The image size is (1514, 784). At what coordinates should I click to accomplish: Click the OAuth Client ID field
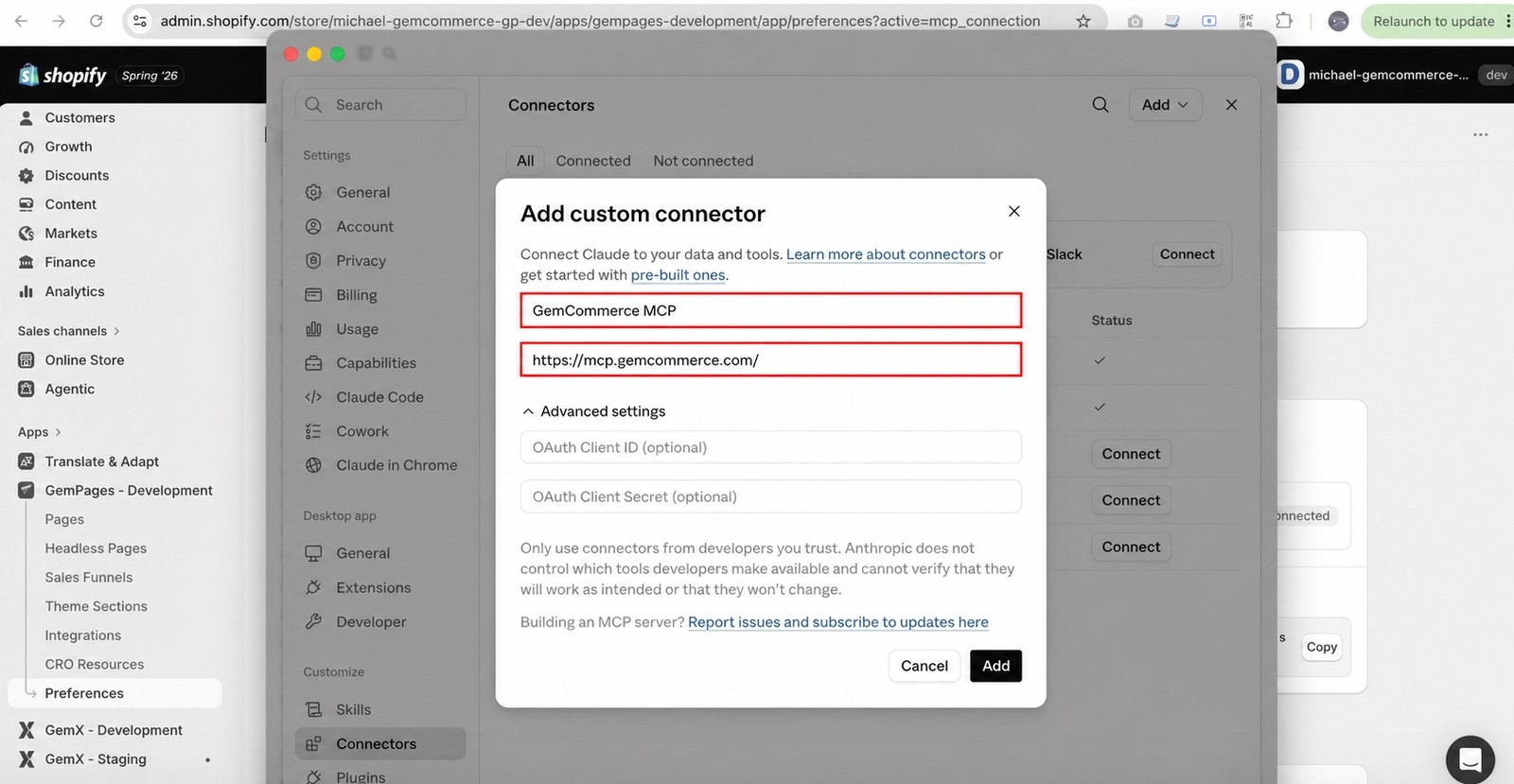tap(770, 447)
